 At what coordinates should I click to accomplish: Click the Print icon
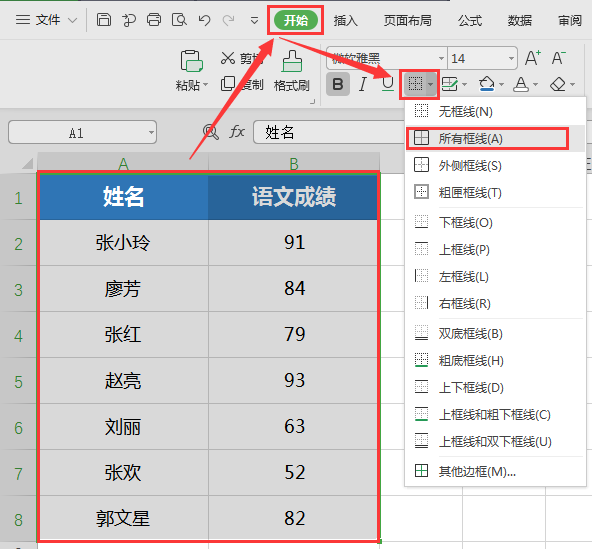(x=154, y=20)
